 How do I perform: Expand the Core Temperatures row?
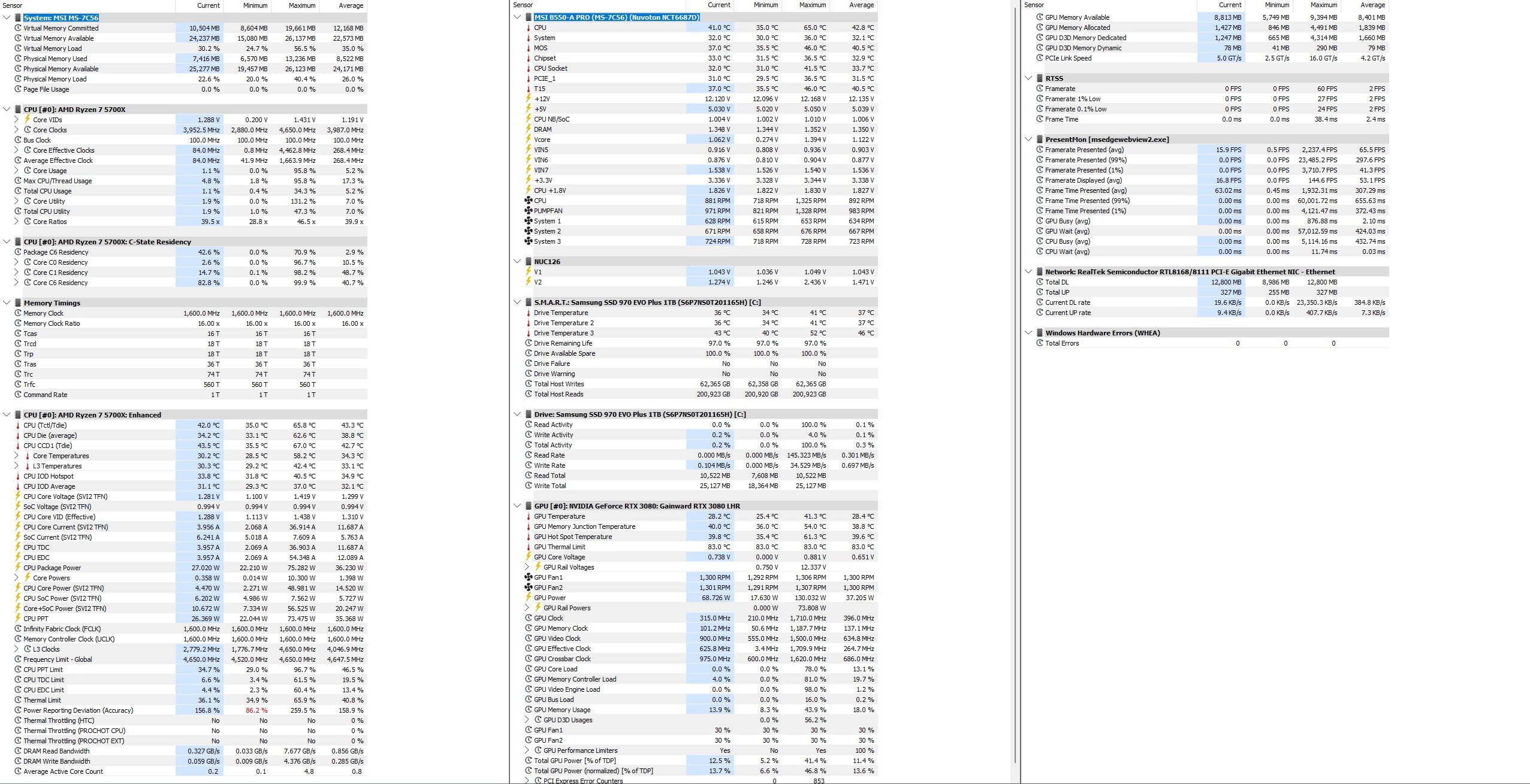tap(17, 456)
